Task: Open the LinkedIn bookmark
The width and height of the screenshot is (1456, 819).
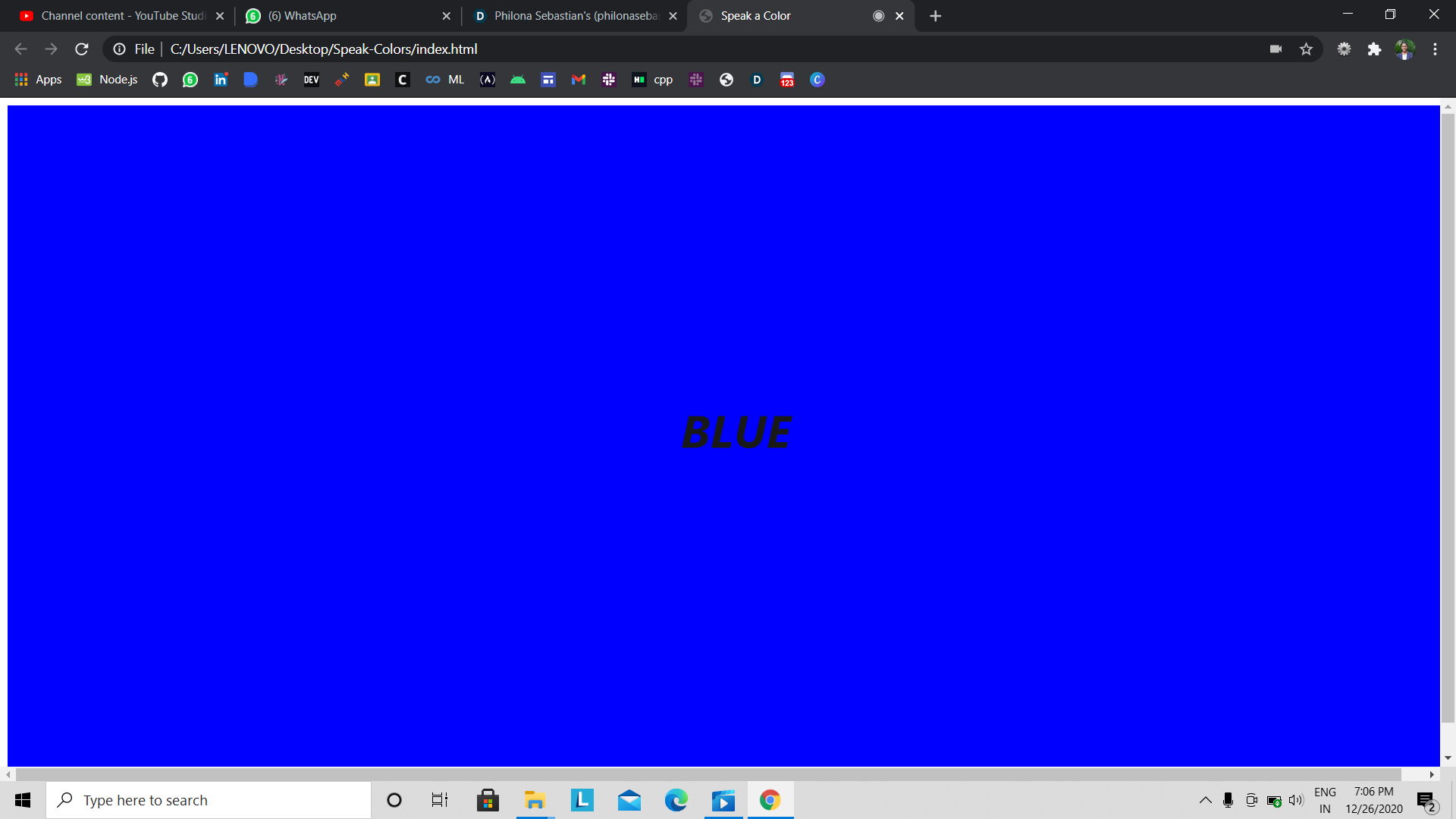Action: [x=221, y=80]
